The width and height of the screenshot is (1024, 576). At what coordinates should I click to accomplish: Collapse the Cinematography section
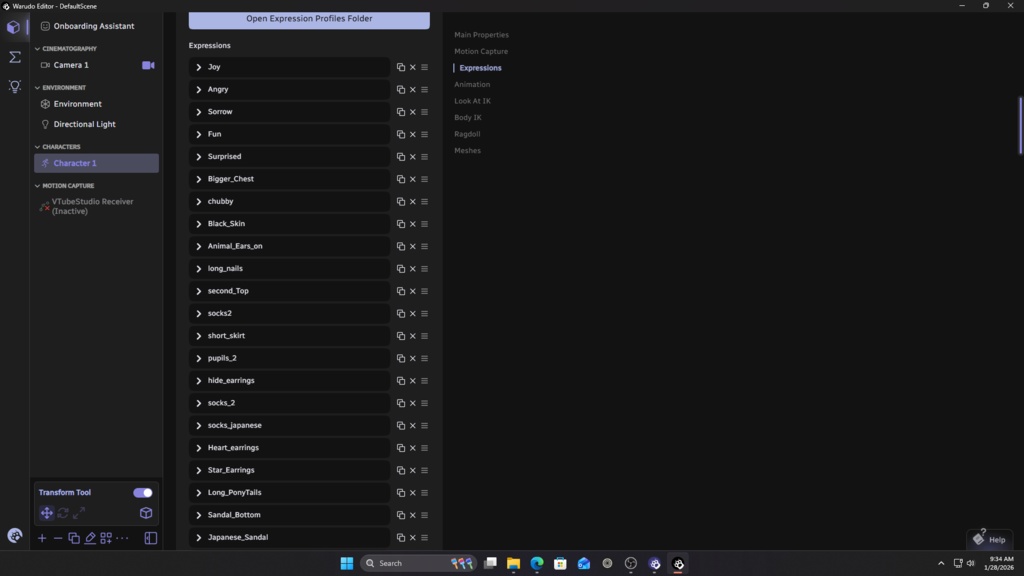(65, 49)
